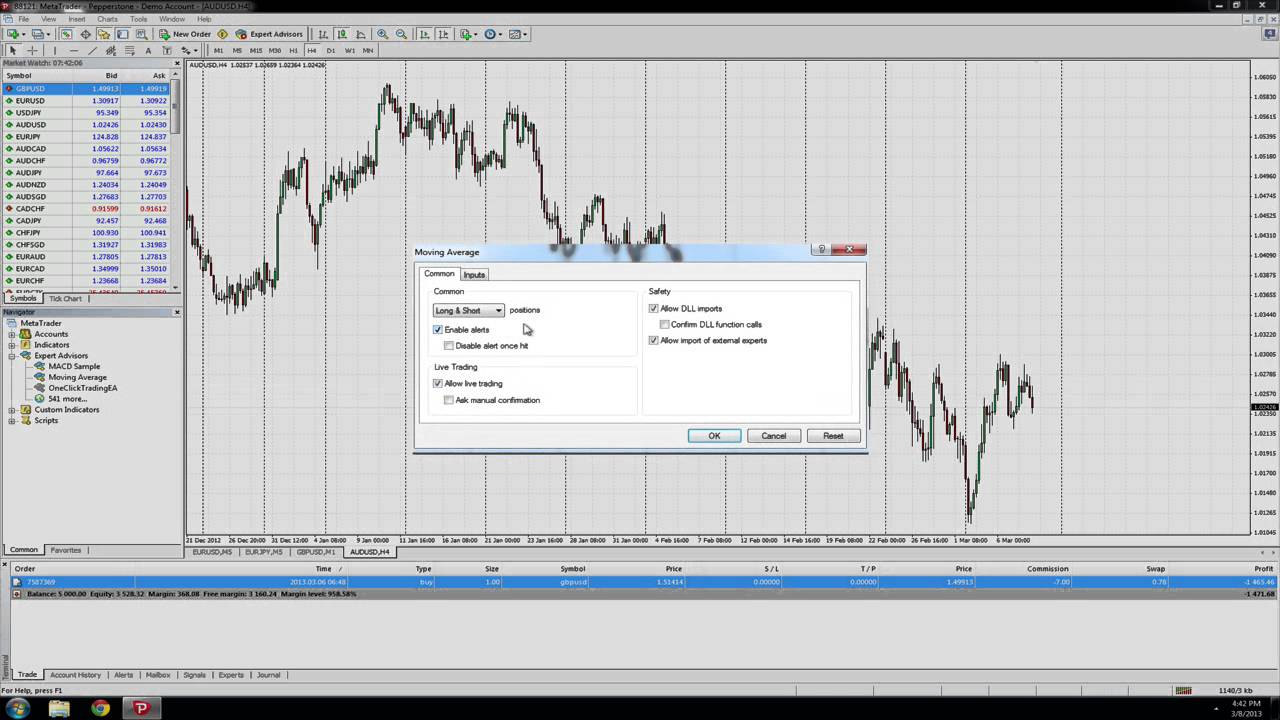Toggle the Navigator window toolbar icon
1280x720 pixels.
tap(103, 34)
